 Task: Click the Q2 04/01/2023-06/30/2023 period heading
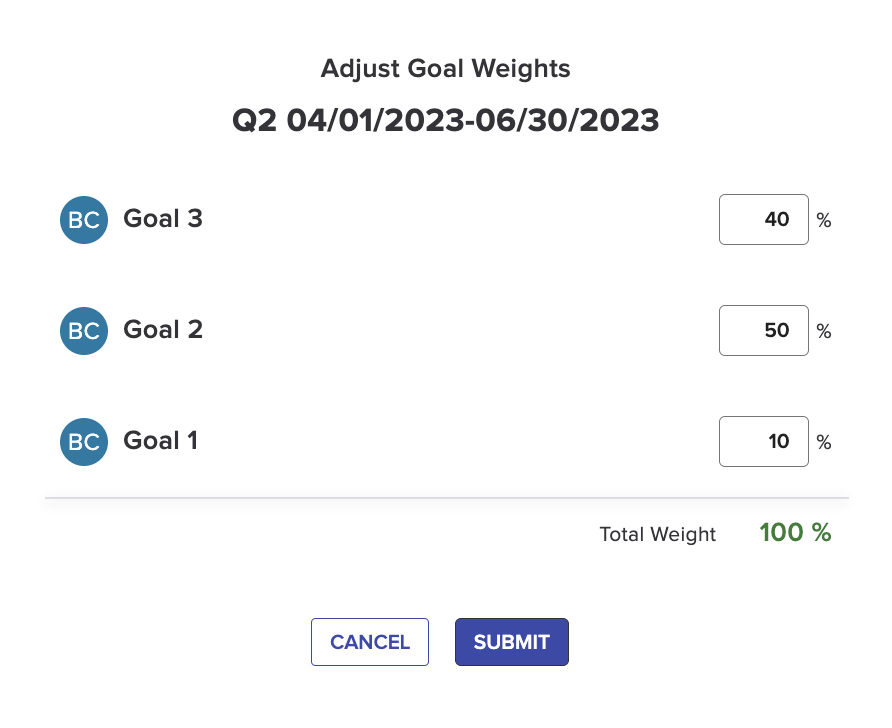[445, 121]
